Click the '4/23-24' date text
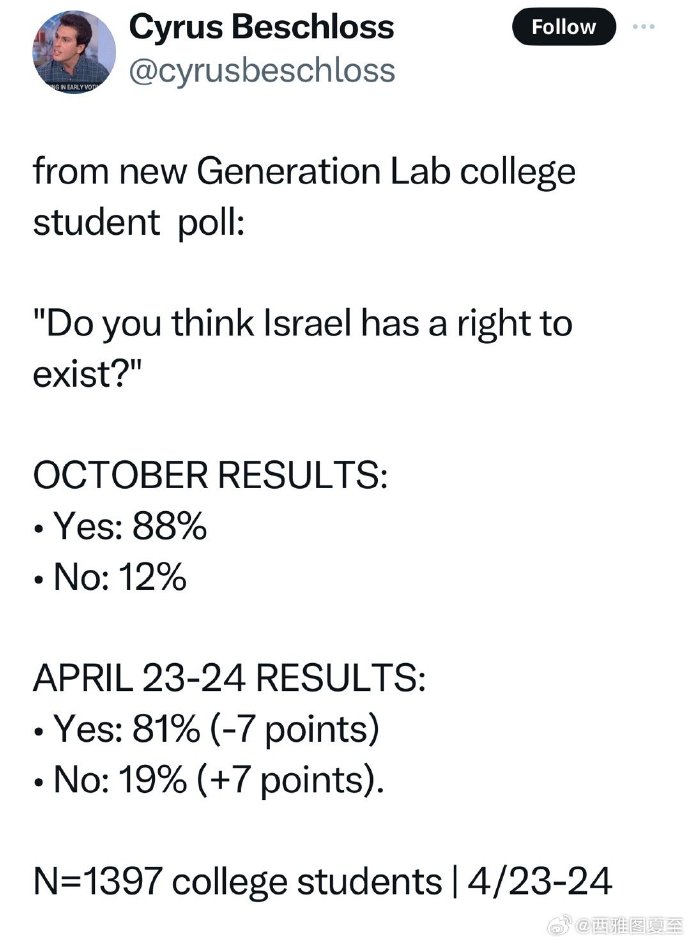This screenshot has height=942, width=690. tap(539, 881)
